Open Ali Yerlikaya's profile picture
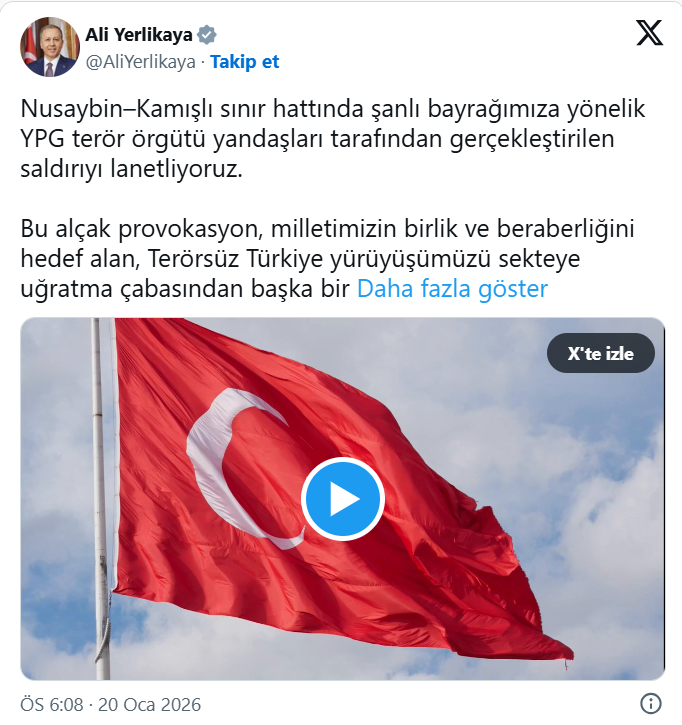The height and width of the screenshot is (725, 682). tap(50, 47)
